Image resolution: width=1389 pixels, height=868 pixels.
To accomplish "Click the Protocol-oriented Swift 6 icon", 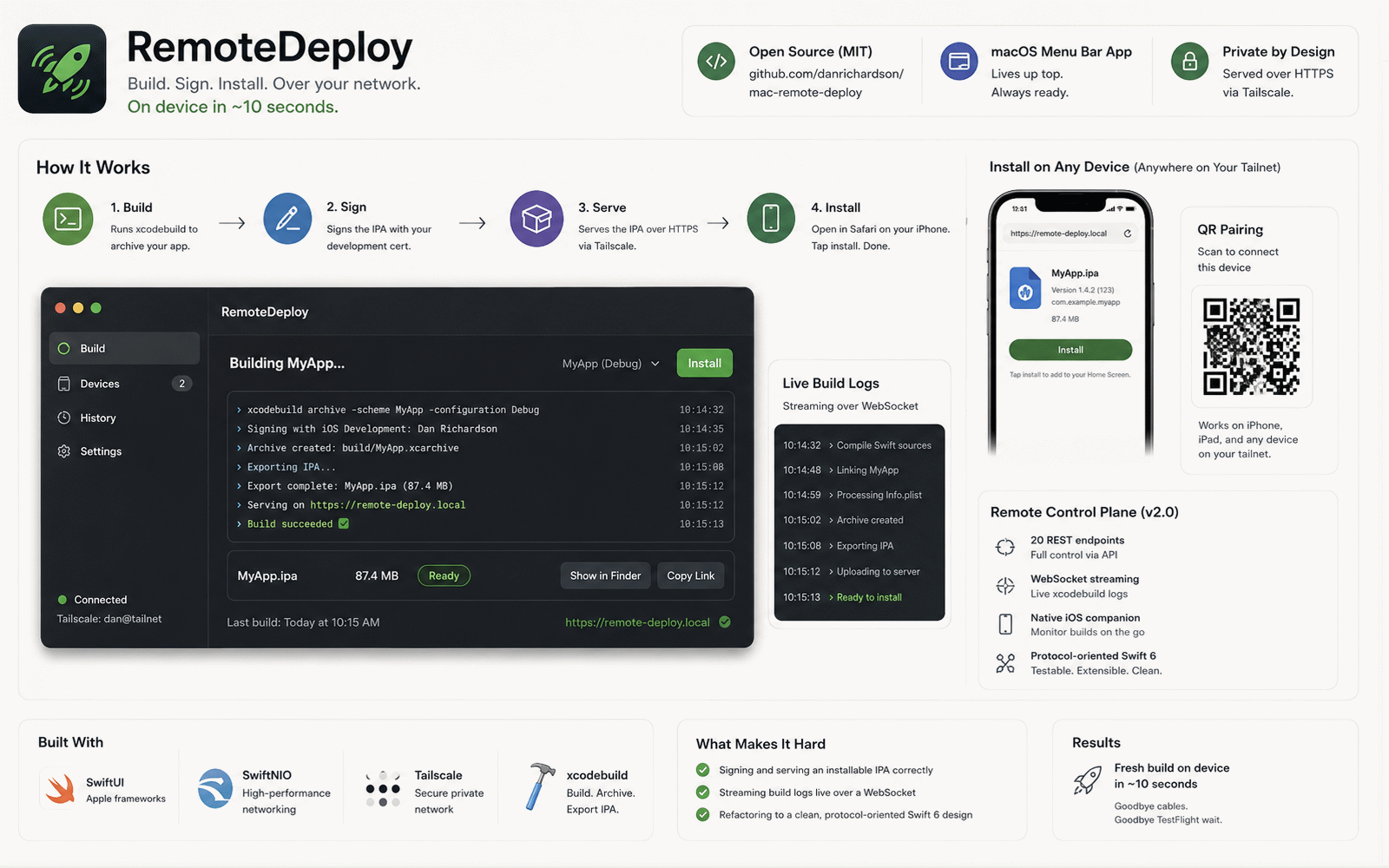I will (1005, 663).
